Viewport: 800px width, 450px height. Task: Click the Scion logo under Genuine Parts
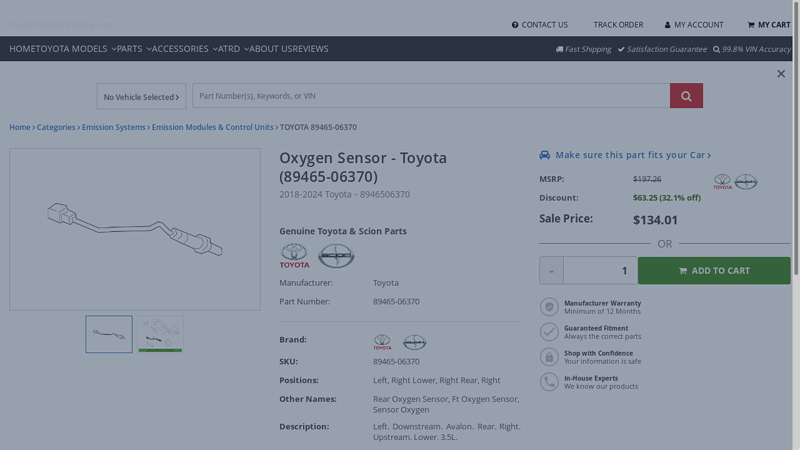336,256
